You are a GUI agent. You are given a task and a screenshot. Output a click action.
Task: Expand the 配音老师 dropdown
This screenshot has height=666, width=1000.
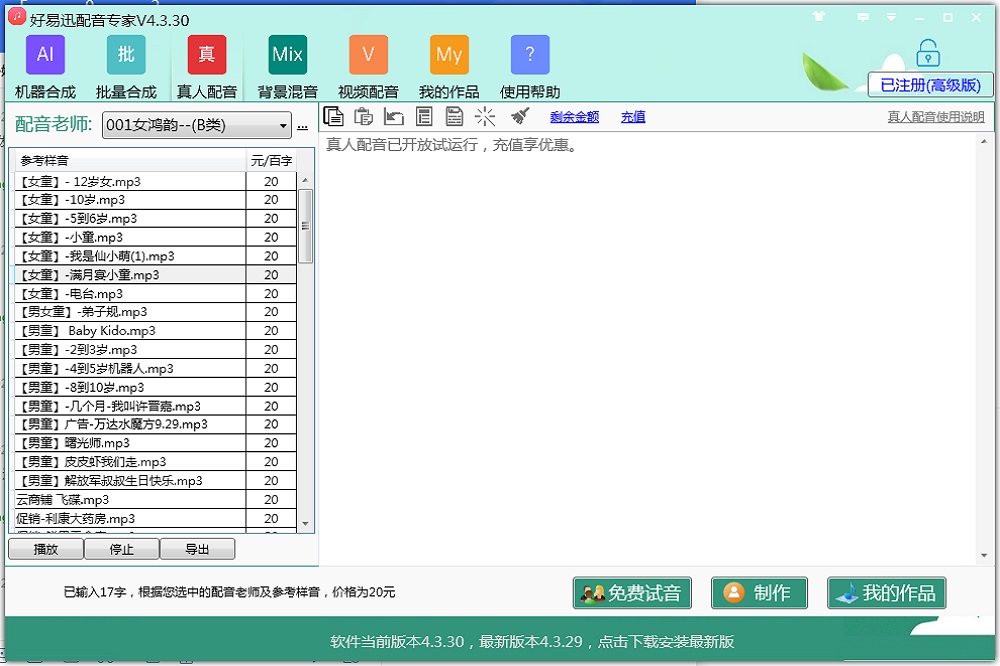click(x=197, y=125)
